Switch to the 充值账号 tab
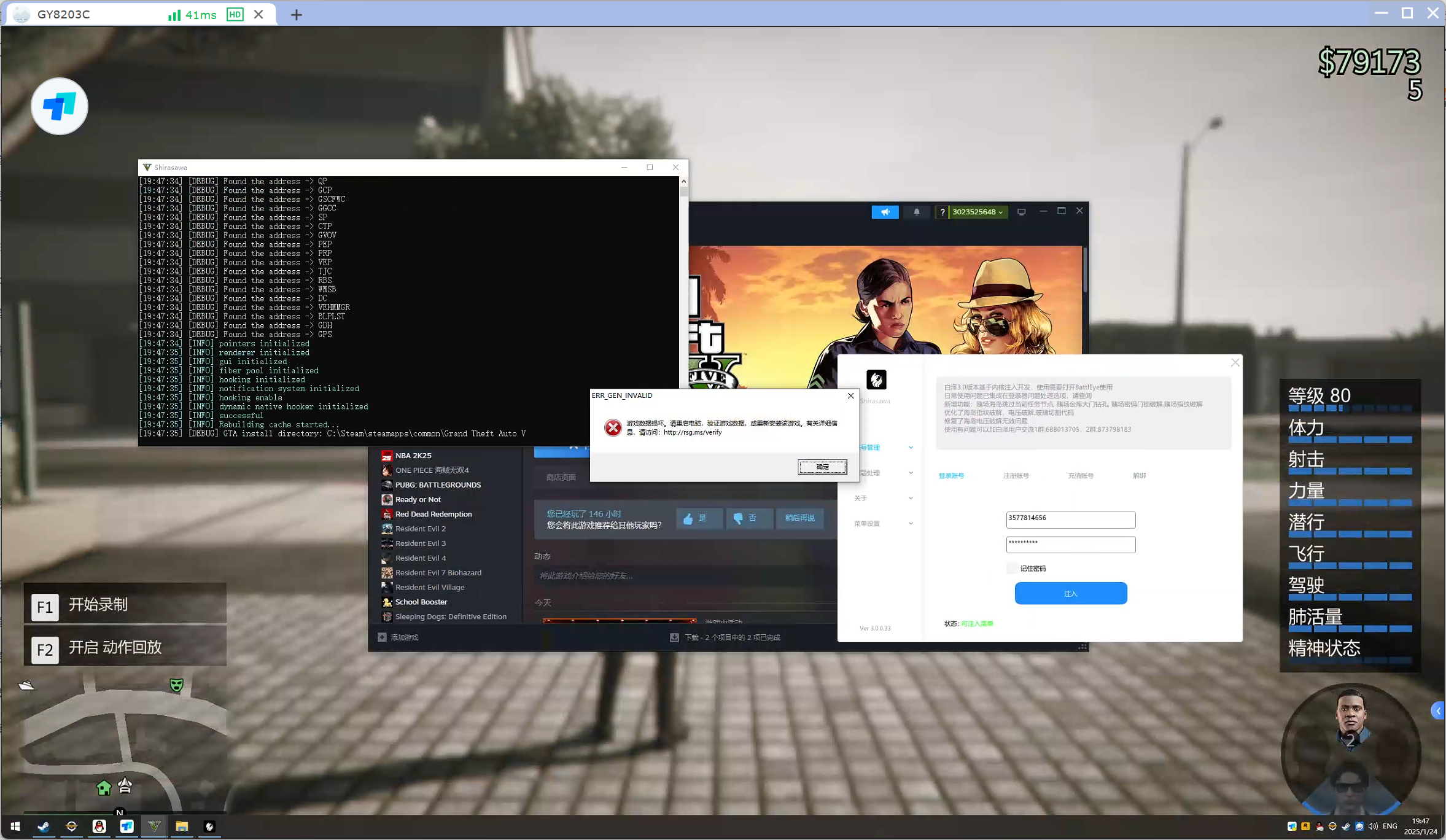Viewport: 1446px width, 840px height. pos(1080,476)
